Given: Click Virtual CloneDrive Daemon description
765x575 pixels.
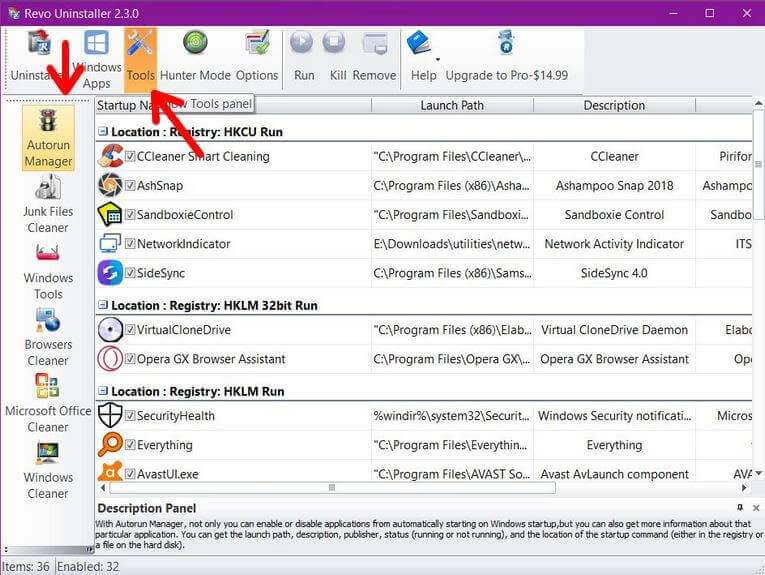Looking at the screenshot, I should 614,330.
